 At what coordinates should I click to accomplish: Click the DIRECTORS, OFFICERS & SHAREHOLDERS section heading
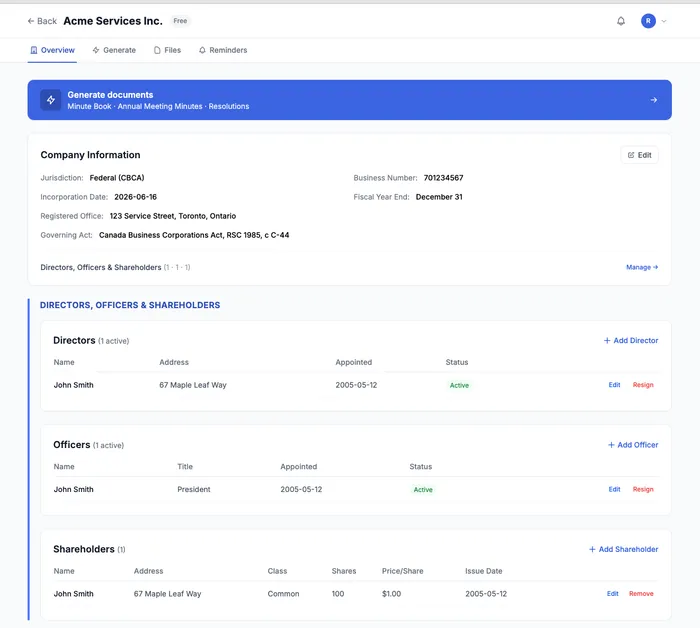[130, 305]
